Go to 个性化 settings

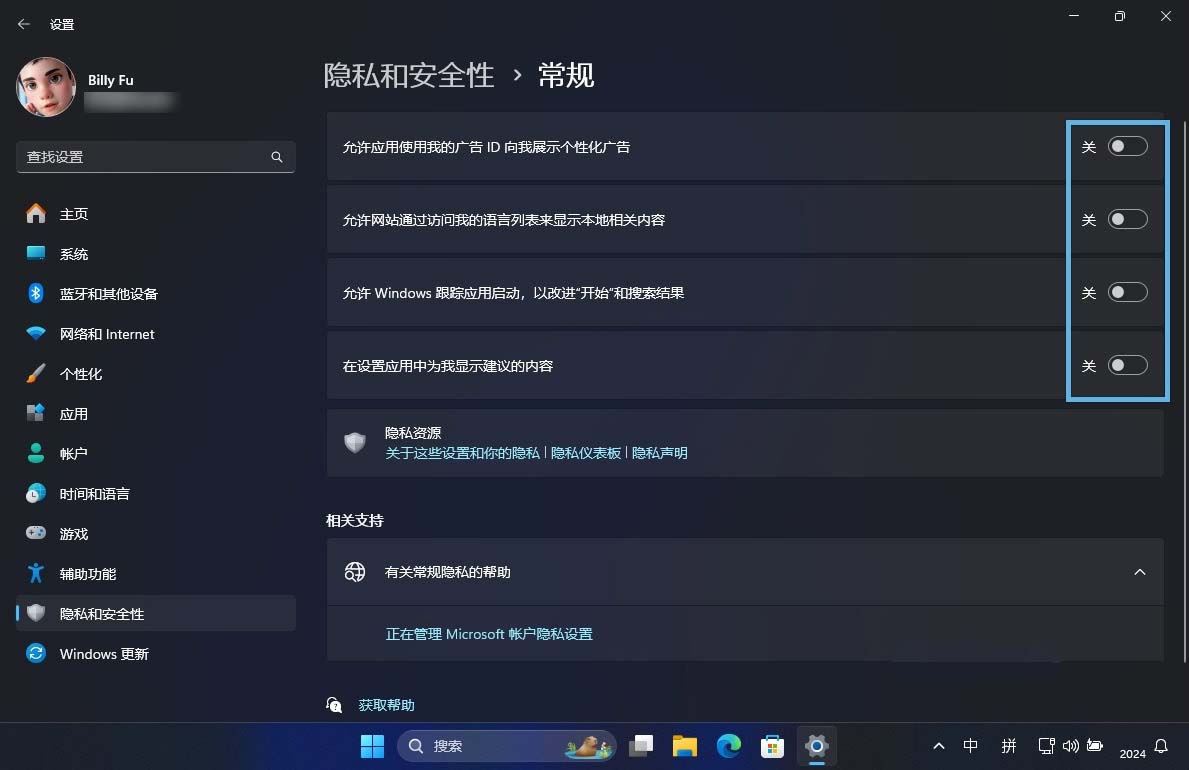(80, 373)
